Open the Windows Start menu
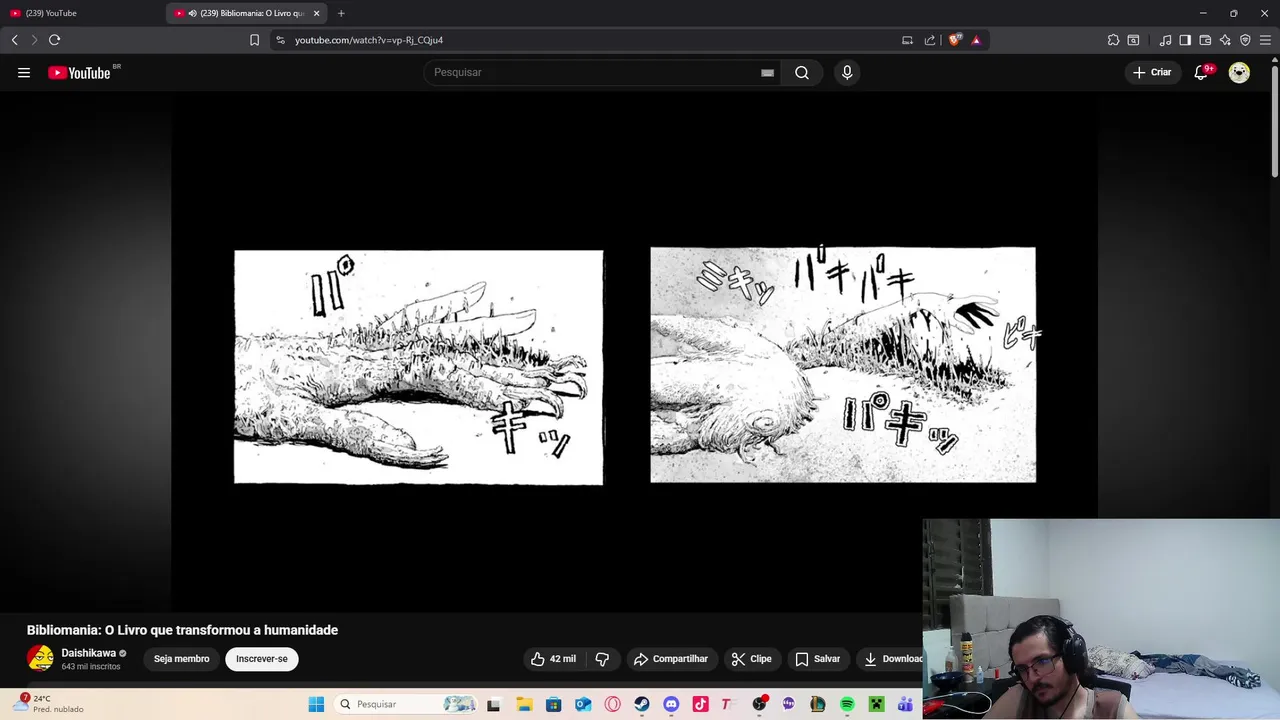Screen dimensions: 1280x720 pyautogui.click(x=316, y=704)
